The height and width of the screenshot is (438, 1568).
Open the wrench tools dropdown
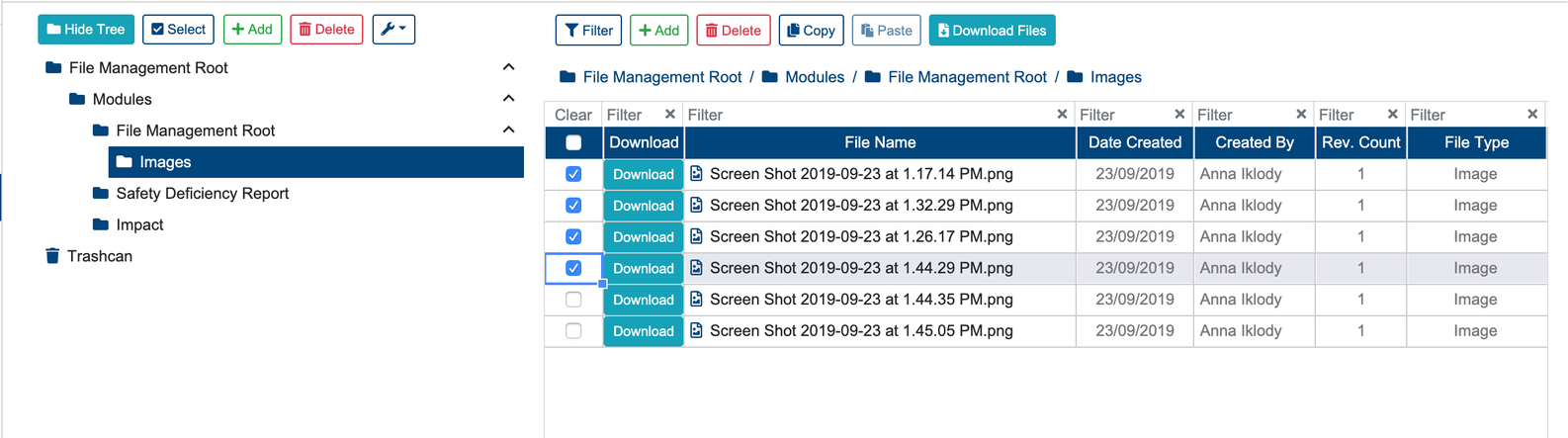pyautogui.click(x=393, y=30)
